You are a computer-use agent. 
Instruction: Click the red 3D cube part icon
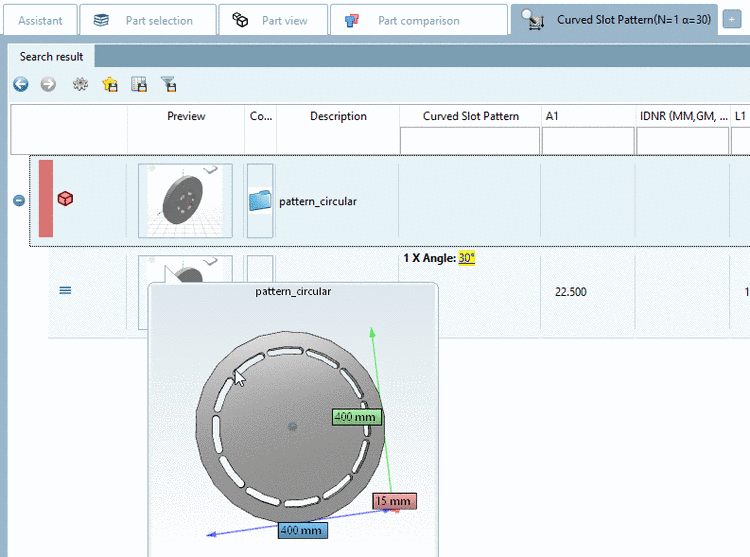click(x=66, y=199)
